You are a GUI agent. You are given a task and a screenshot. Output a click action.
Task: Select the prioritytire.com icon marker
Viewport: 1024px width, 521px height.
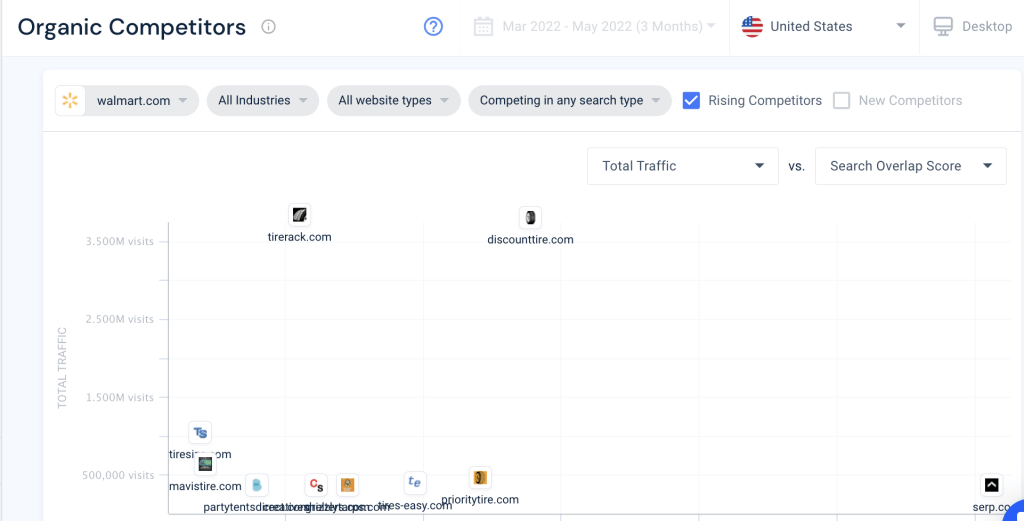(480, 478)
